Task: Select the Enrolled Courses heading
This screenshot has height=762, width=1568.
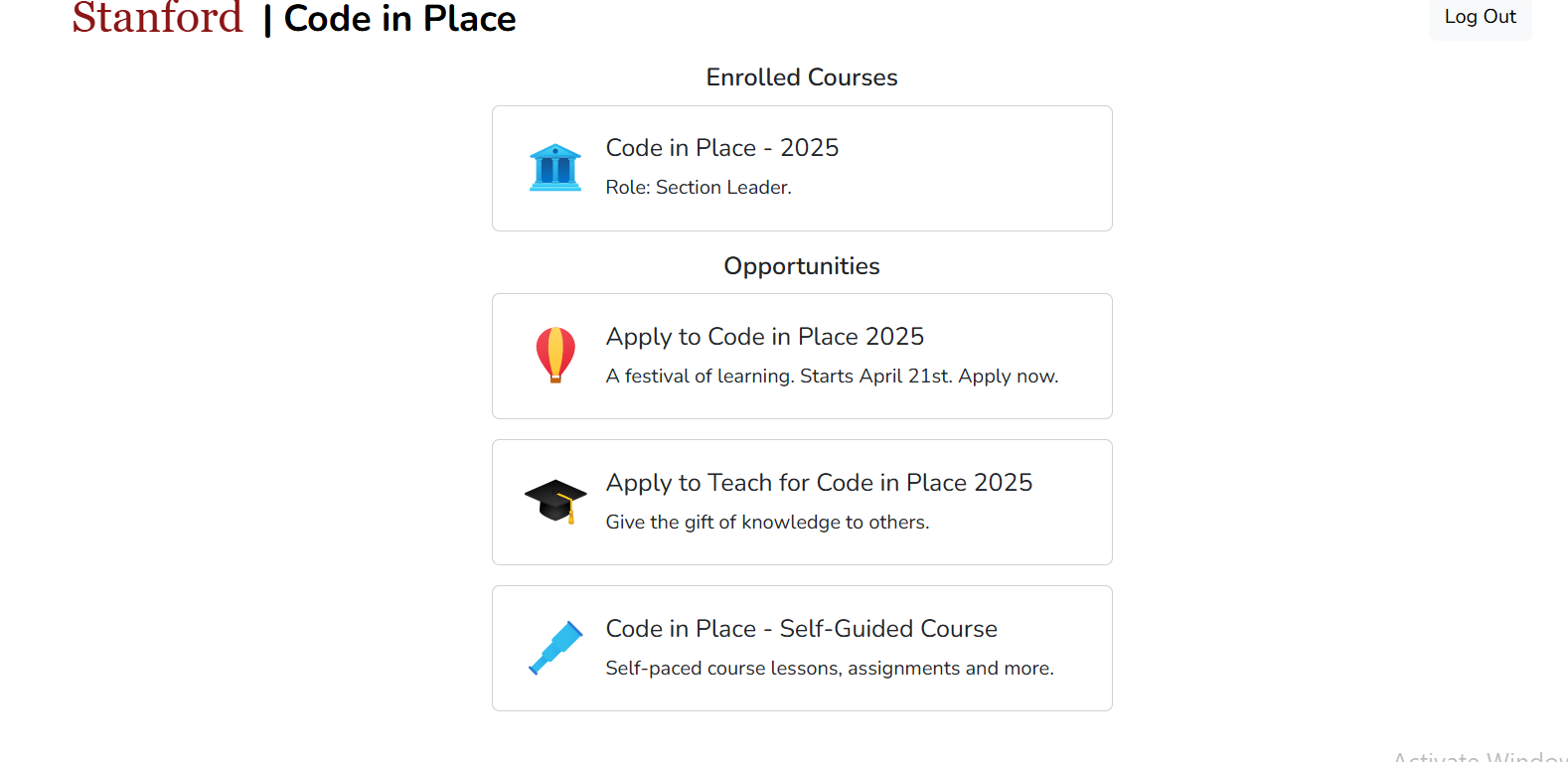Action: [801, 76]
